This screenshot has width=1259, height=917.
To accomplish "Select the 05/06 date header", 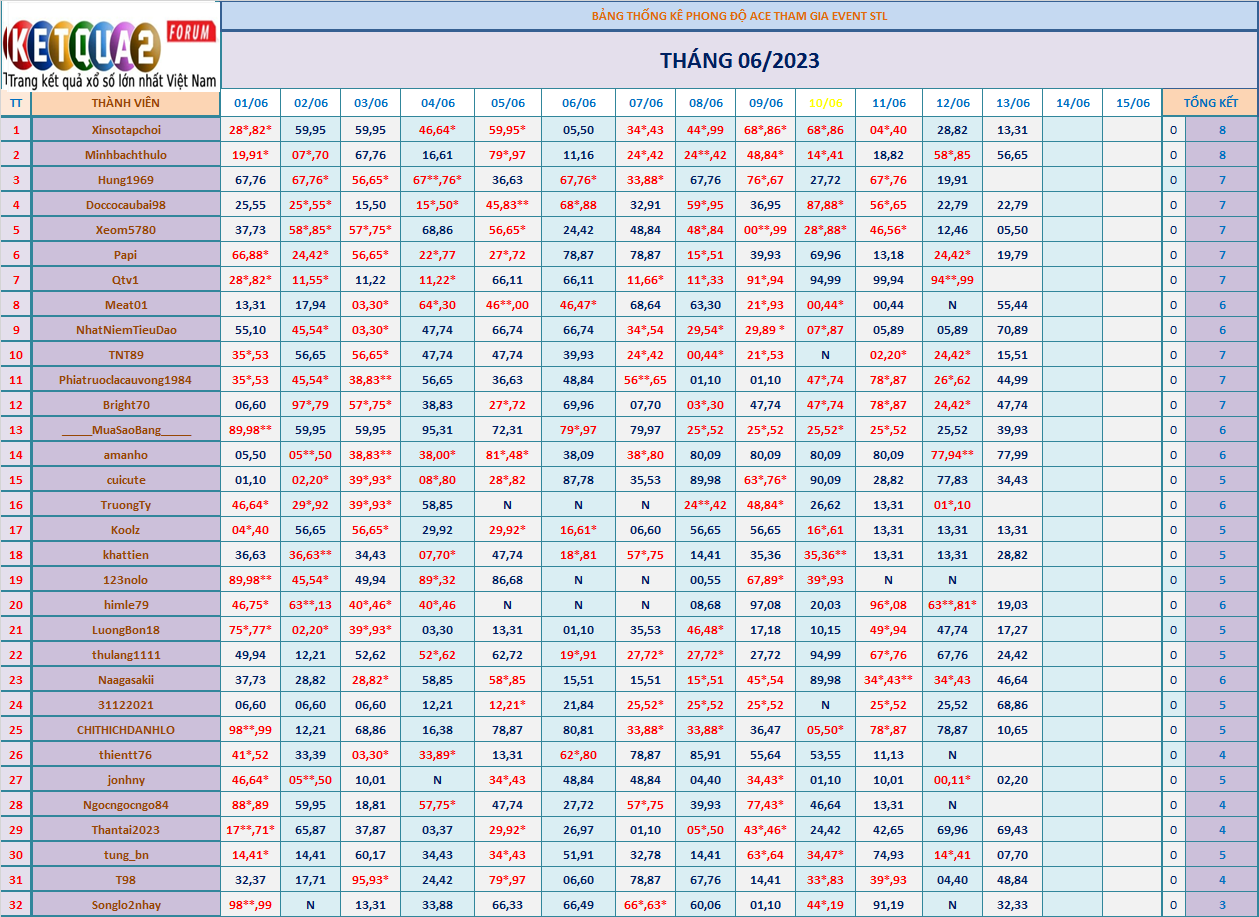I will 508,103.
